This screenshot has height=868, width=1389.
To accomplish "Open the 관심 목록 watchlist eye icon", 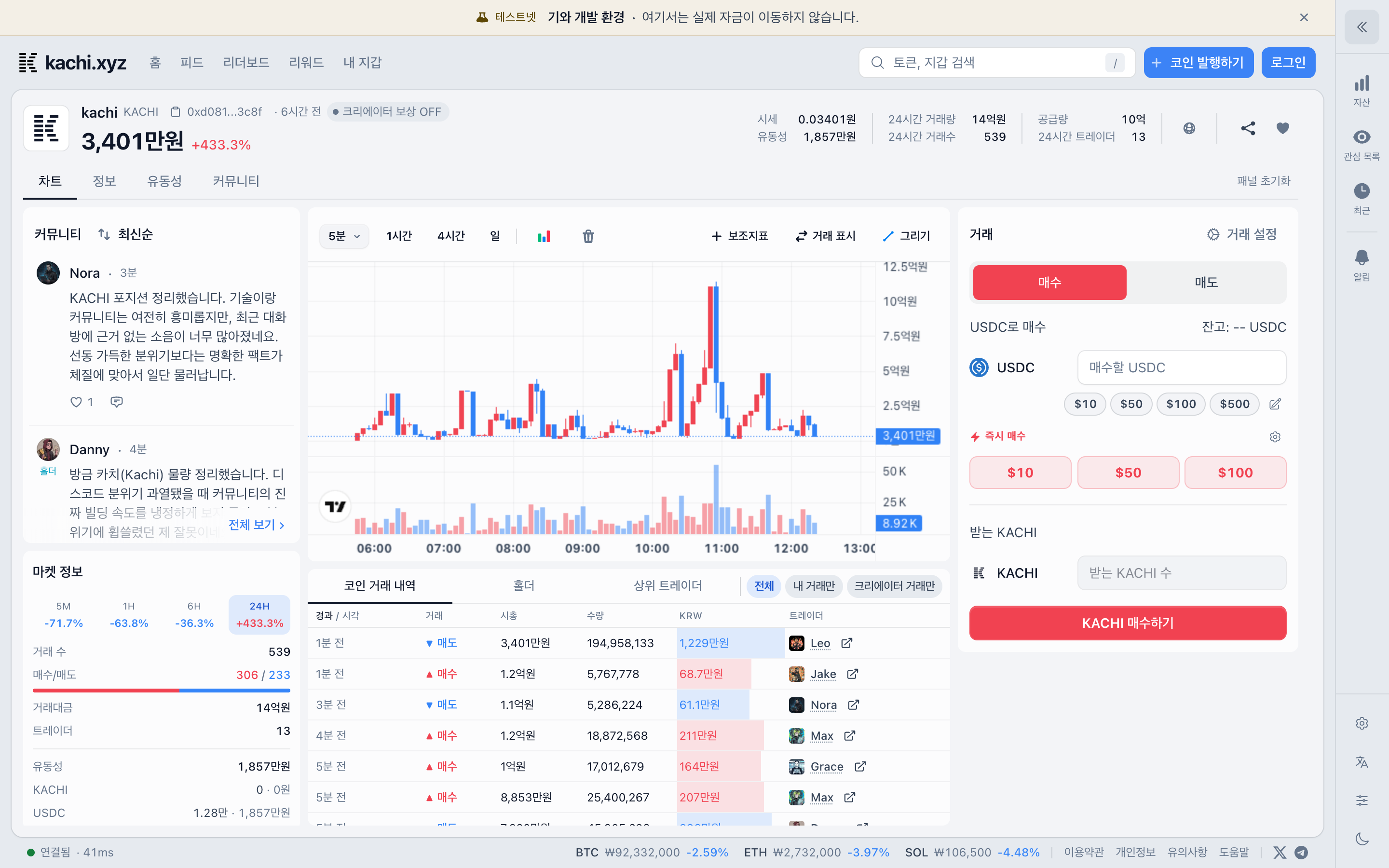I will pyautogui.click(x=1362, y=145).
